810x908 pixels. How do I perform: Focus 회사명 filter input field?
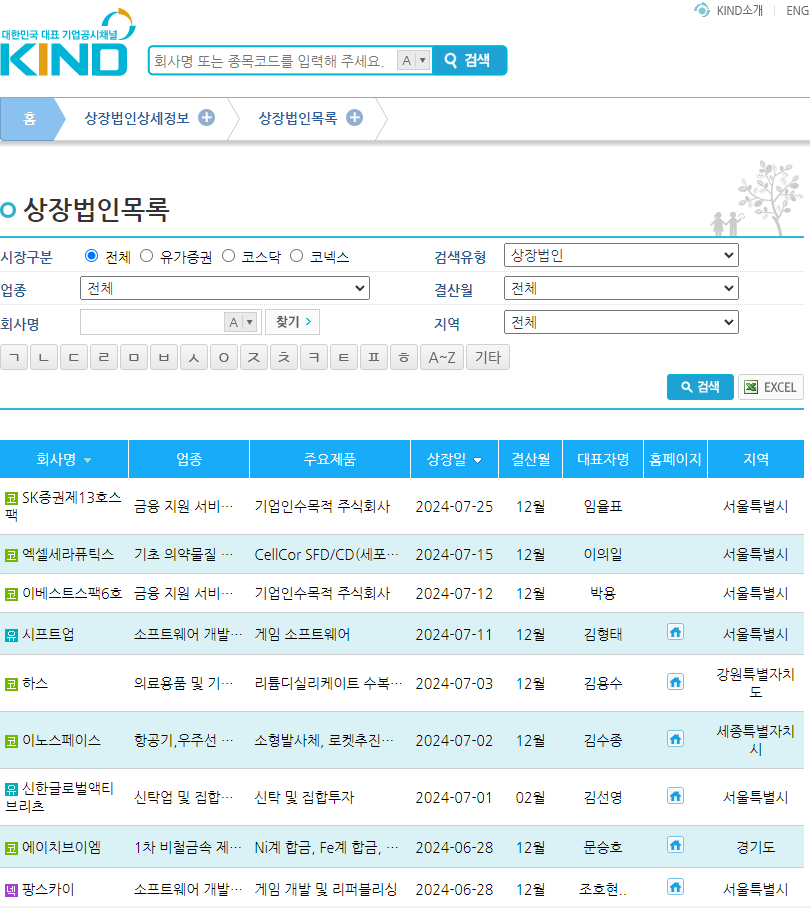pos(152,322)
